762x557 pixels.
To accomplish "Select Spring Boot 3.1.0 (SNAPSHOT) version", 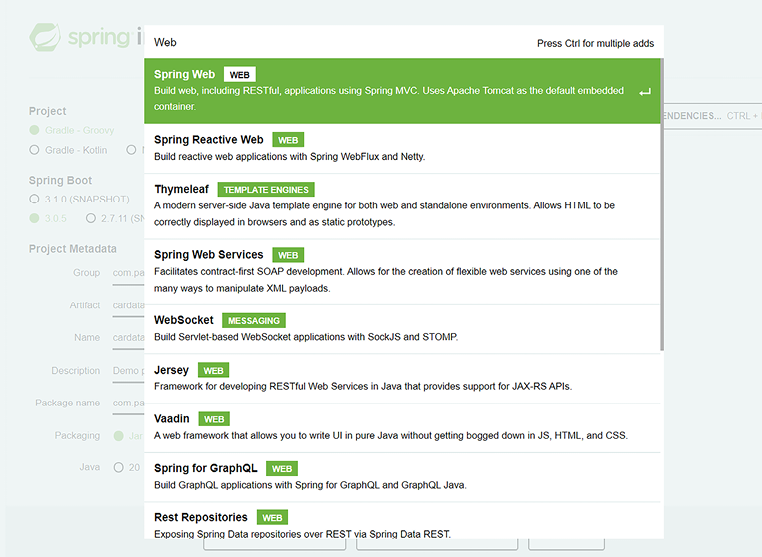I will pyautogui.click(x=35, y=200).
